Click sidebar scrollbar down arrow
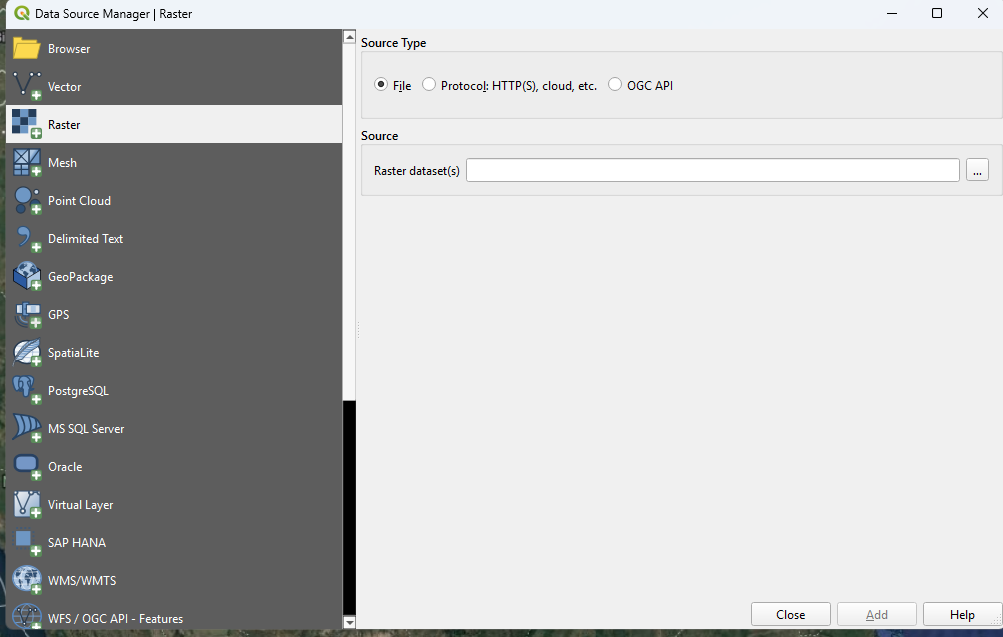The width and height of the screenshot is (1003, 637). pyautogui.click(x=349, y=622)
